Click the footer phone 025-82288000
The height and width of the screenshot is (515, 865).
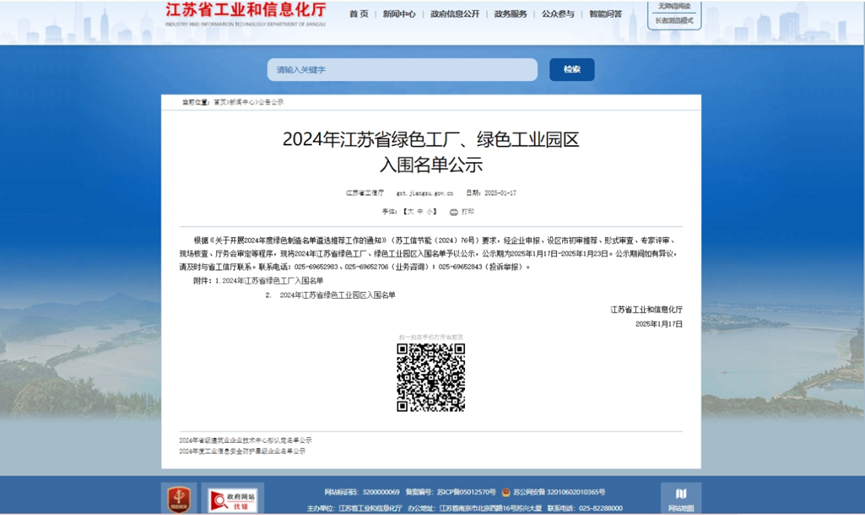click(x=600, y=508)
